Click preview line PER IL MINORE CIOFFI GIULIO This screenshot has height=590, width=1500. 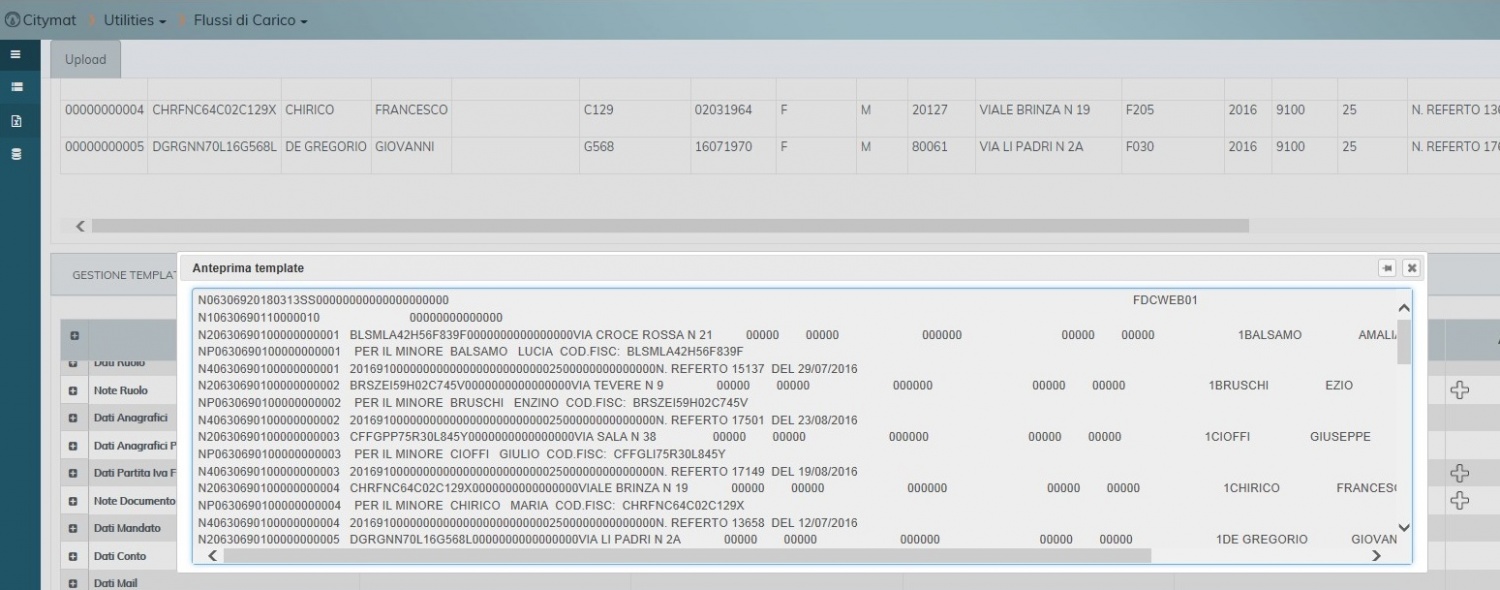tap(462, 454)
